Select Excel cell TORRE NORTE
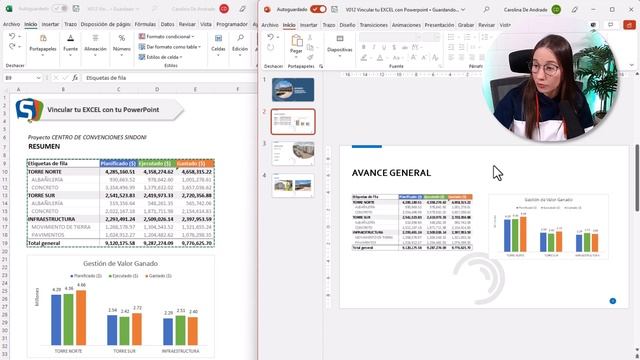 (x=63, y=172)
